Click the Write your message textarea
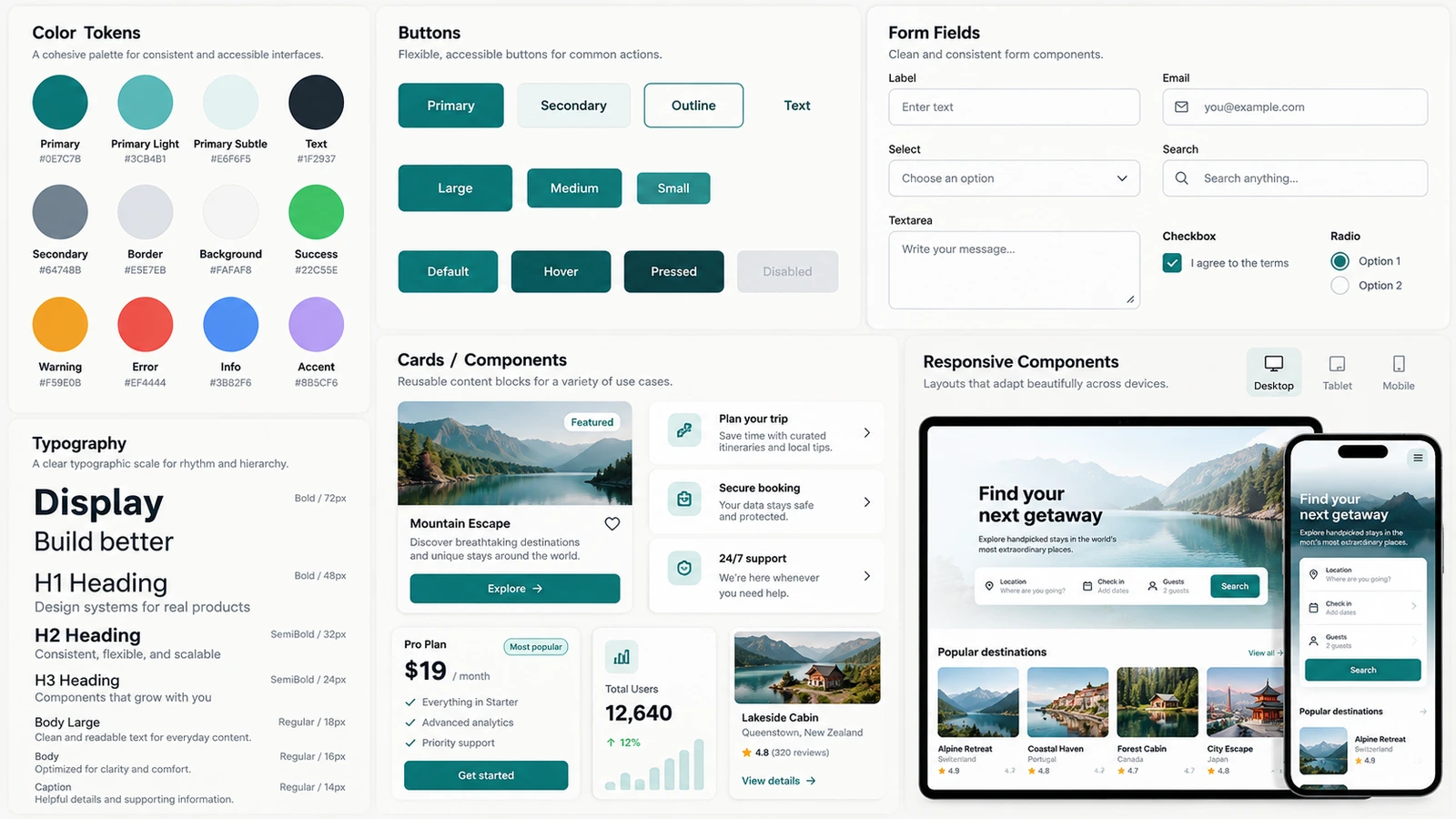The image size is (1456, 819). point(1014,270)
